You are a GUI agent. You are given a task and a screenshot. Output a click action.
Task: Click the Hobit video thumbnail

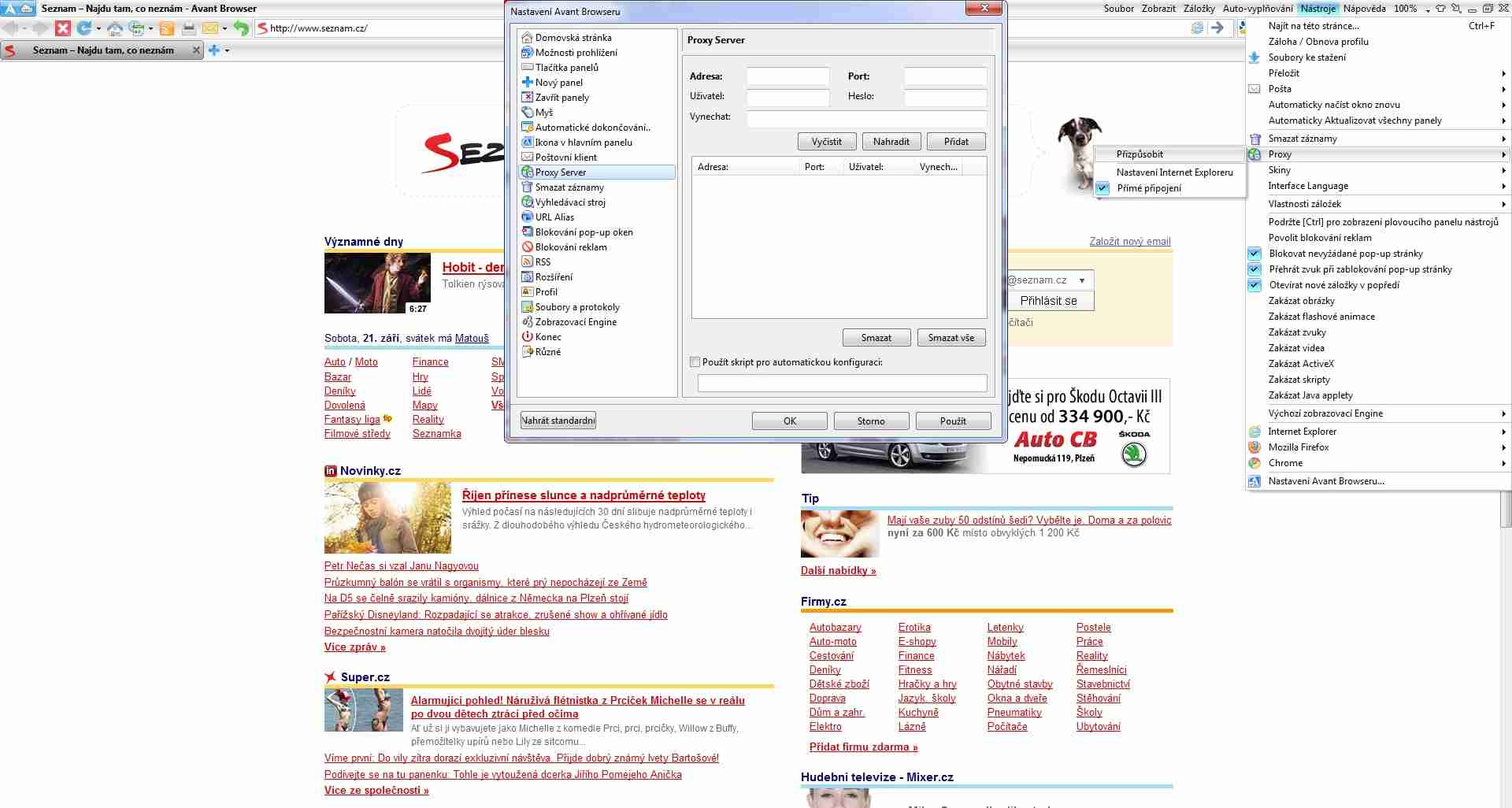377,284
